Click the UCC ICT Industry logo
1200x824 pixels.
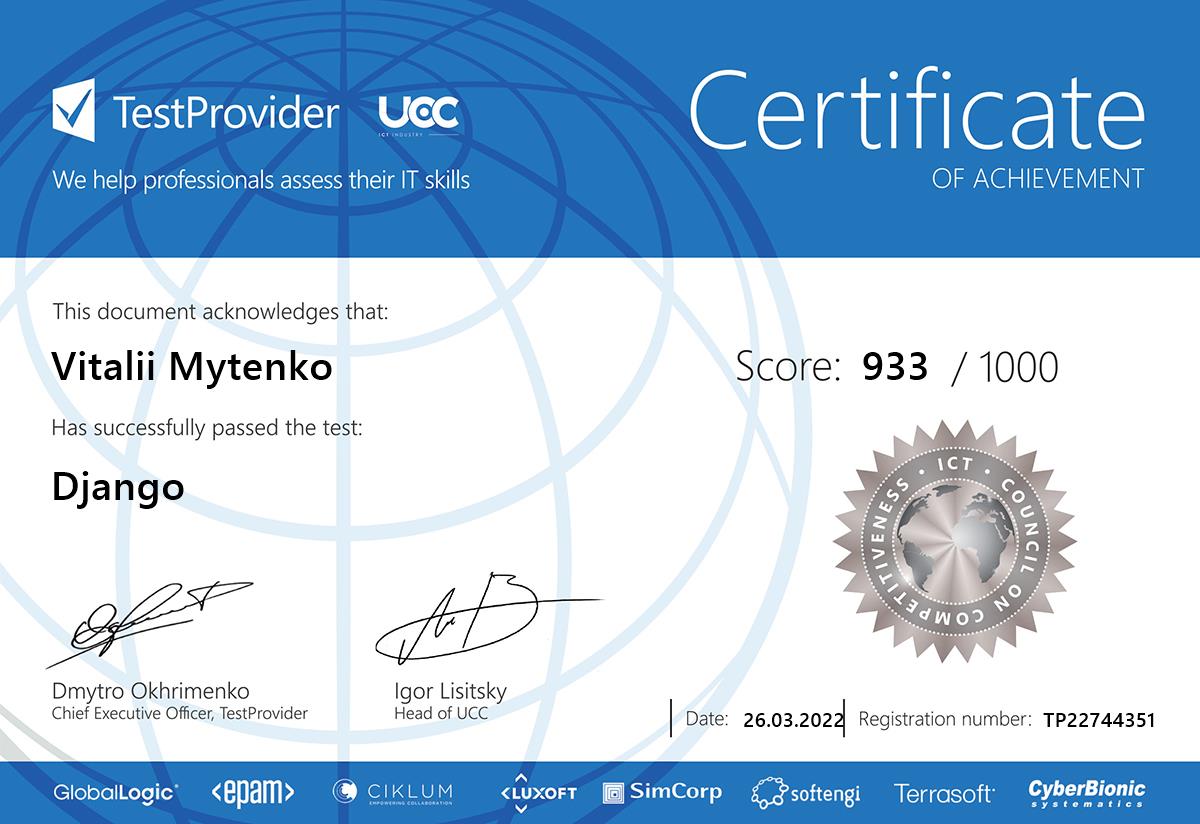(418, 114)
